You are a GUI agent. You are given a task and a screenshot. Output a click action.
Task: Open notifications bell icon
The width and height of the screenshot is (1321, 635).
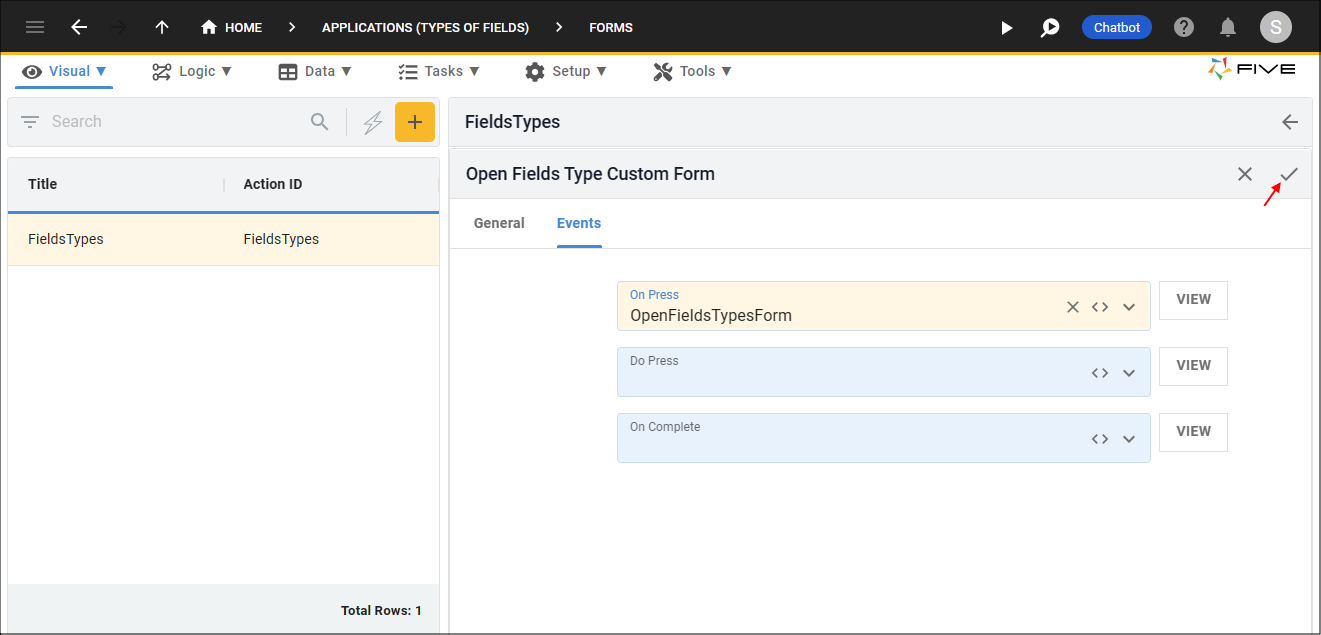click(x=1228, y=28)
